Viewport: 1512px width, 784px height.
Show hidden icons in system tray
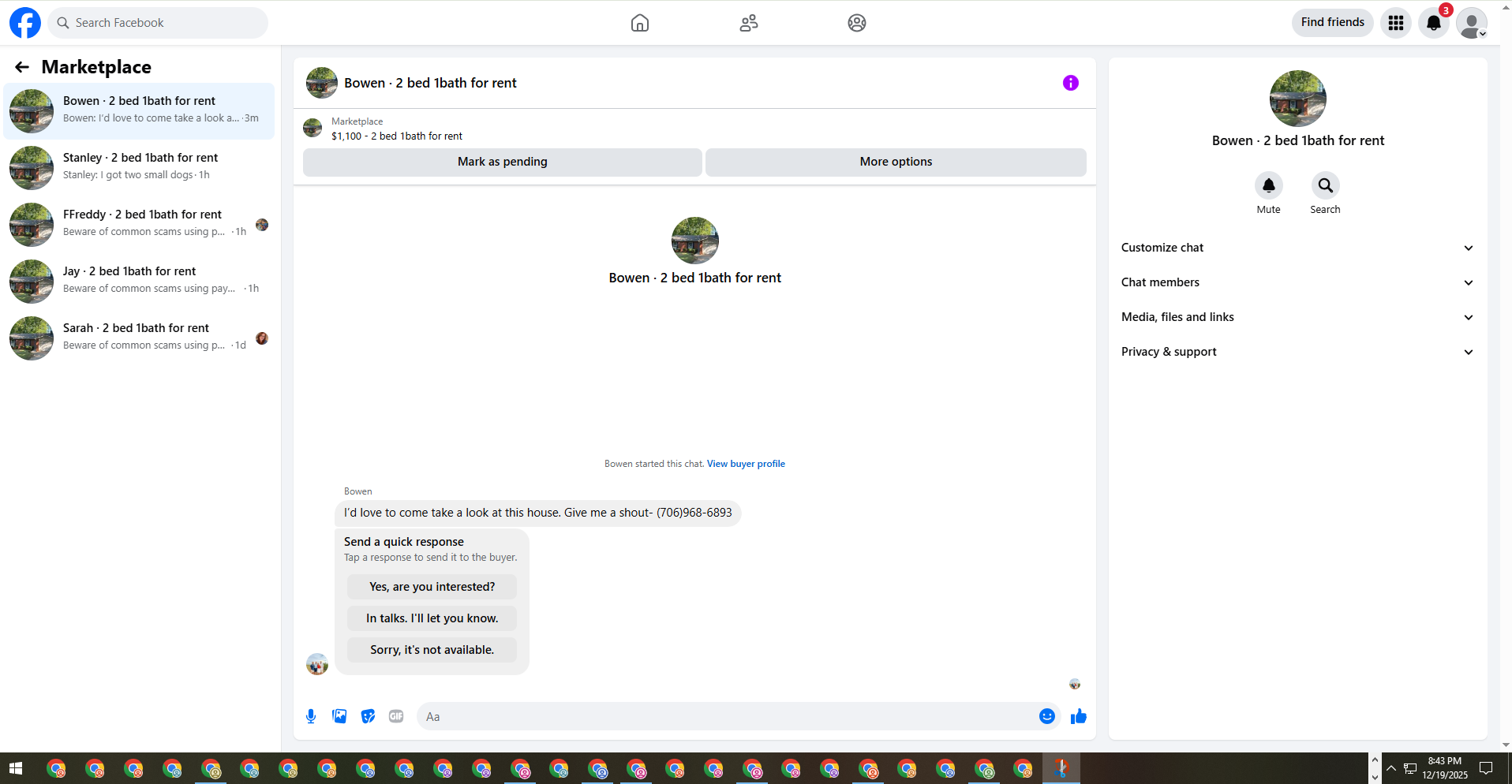(x=1391, y=768)
